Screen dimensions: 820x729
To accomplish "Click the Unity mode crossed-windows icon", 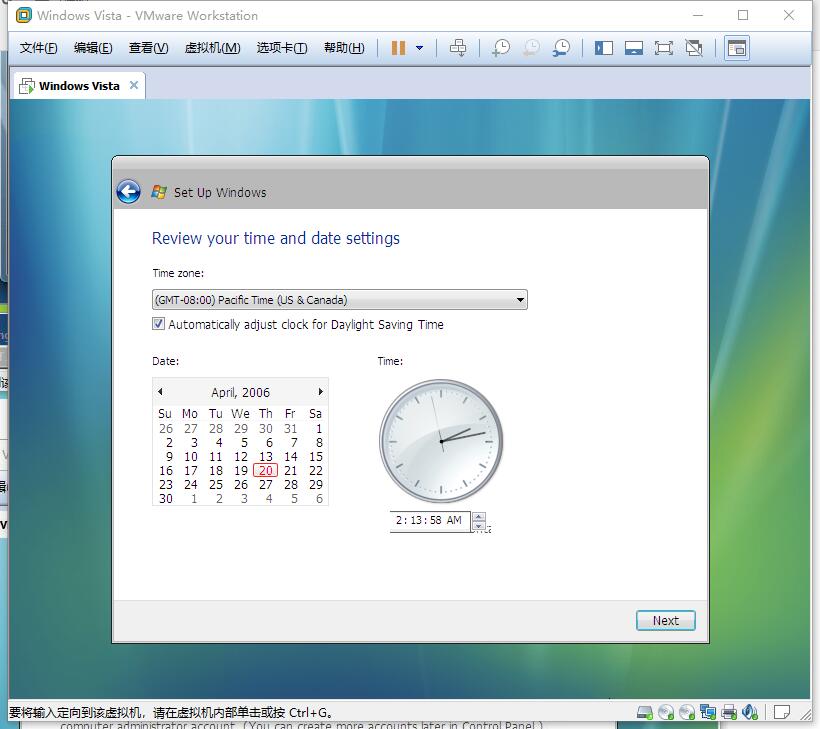I will click(x=694, y=48).
